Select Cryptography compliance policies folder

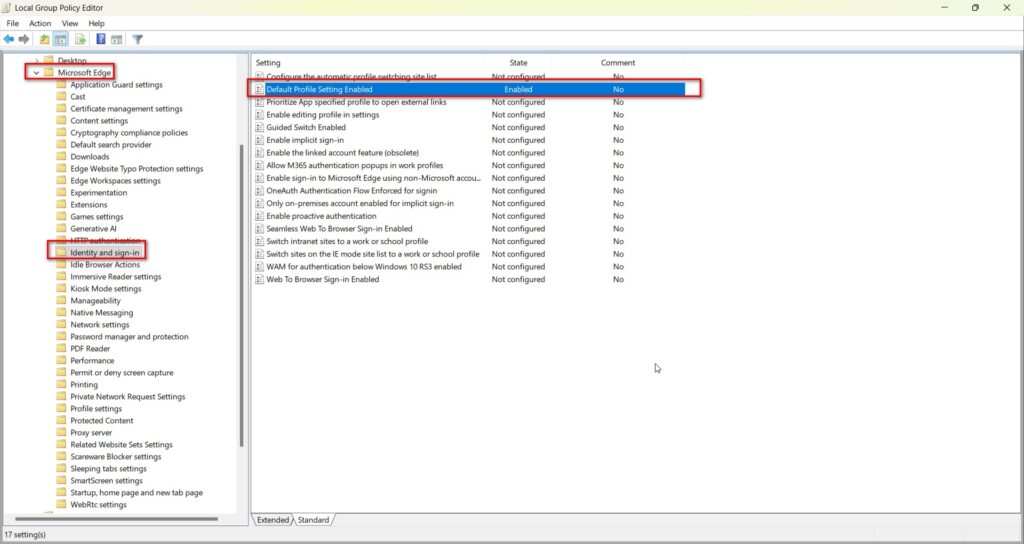[x=129, y=133]
